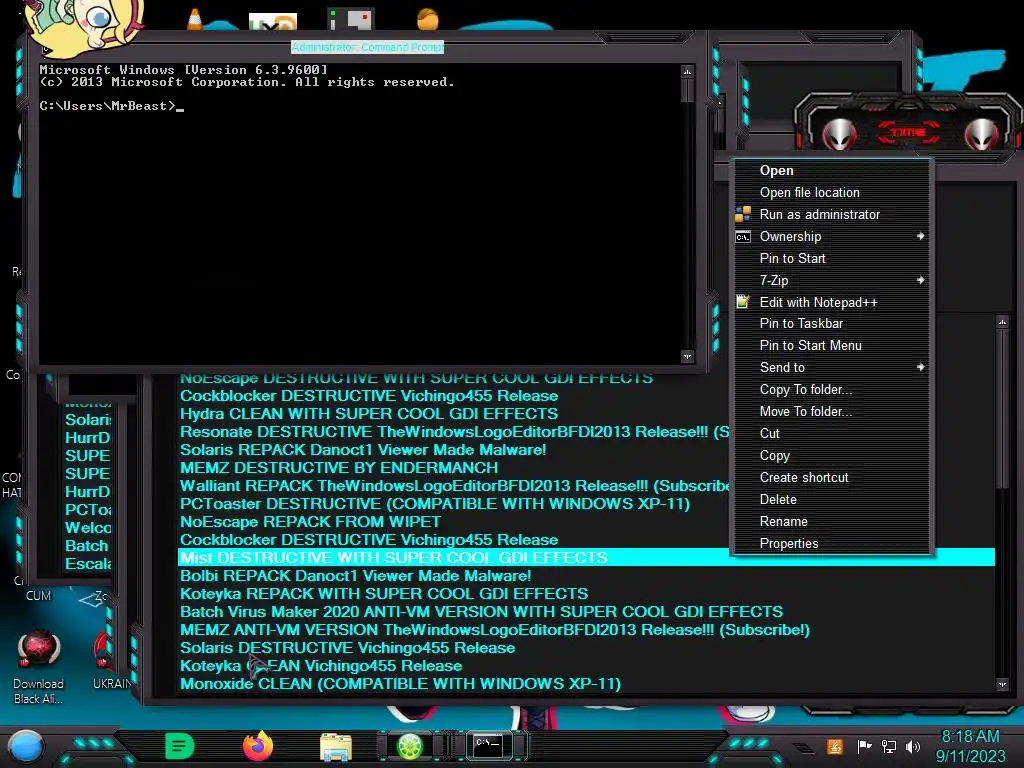The width and height of the screenshot is (1024, 768).
Task: Click the Java tray icon
Action: tap(835, 746)
